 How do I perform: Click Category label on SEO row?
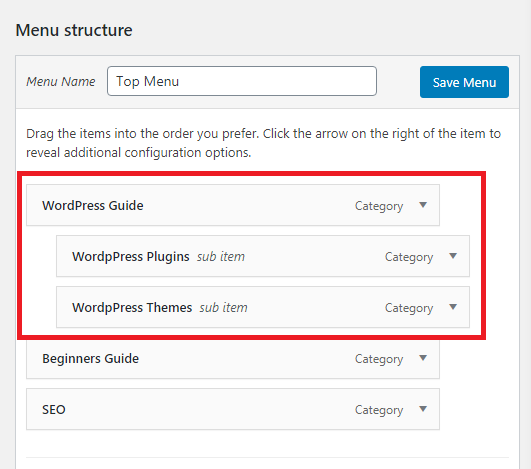(x=379, y=410)
